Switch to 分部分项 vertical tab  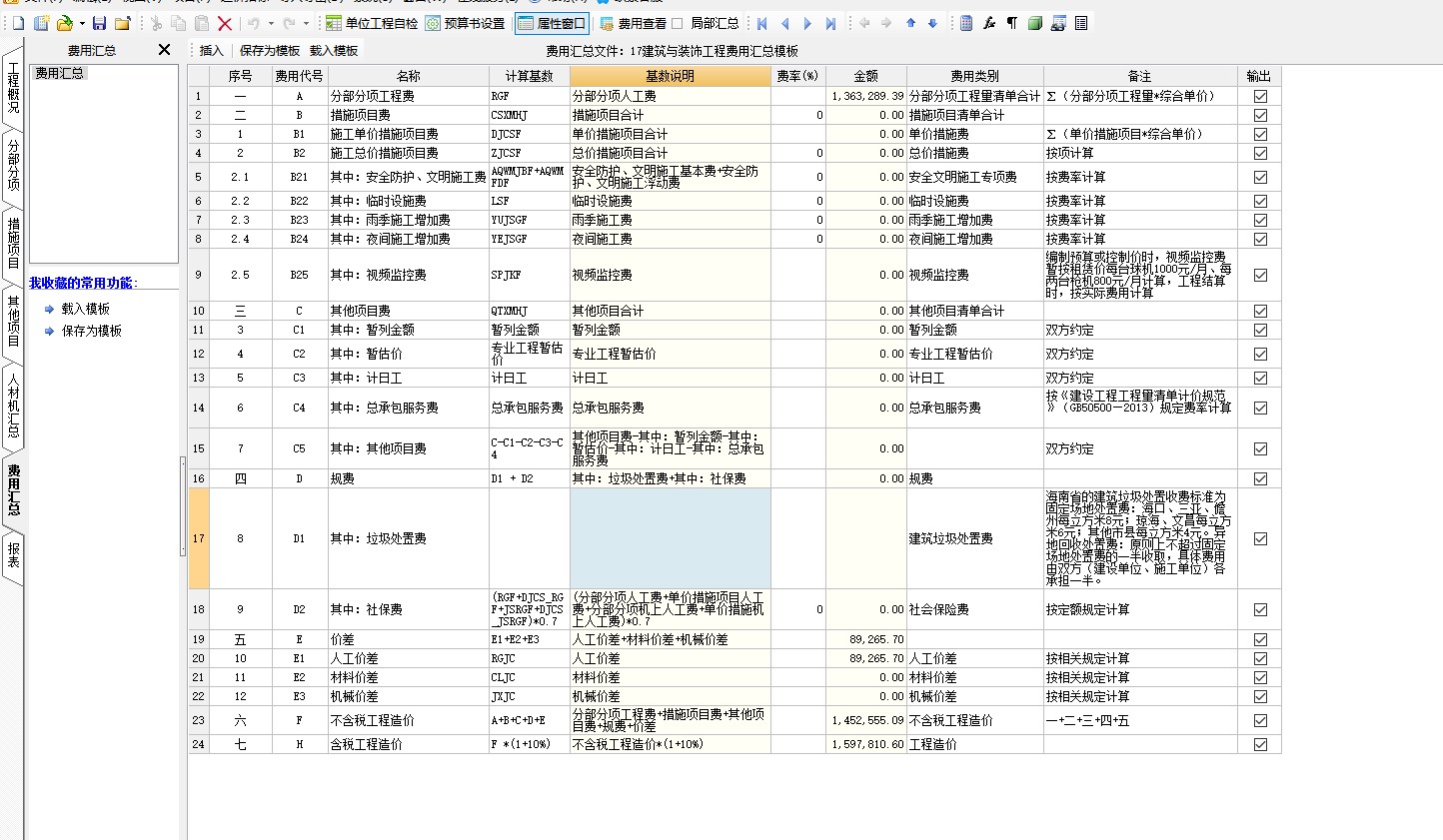click(x=13, y=165)
